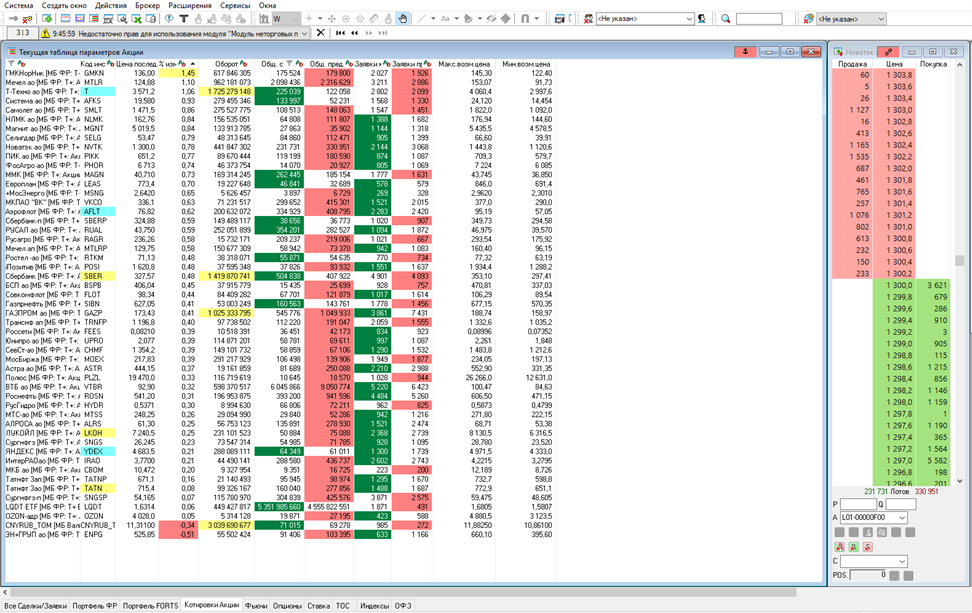Image resolution: width=972 pixels, height=613 pixels.
Task: Open the C dropdown in order panel
Action: (874, 561)
